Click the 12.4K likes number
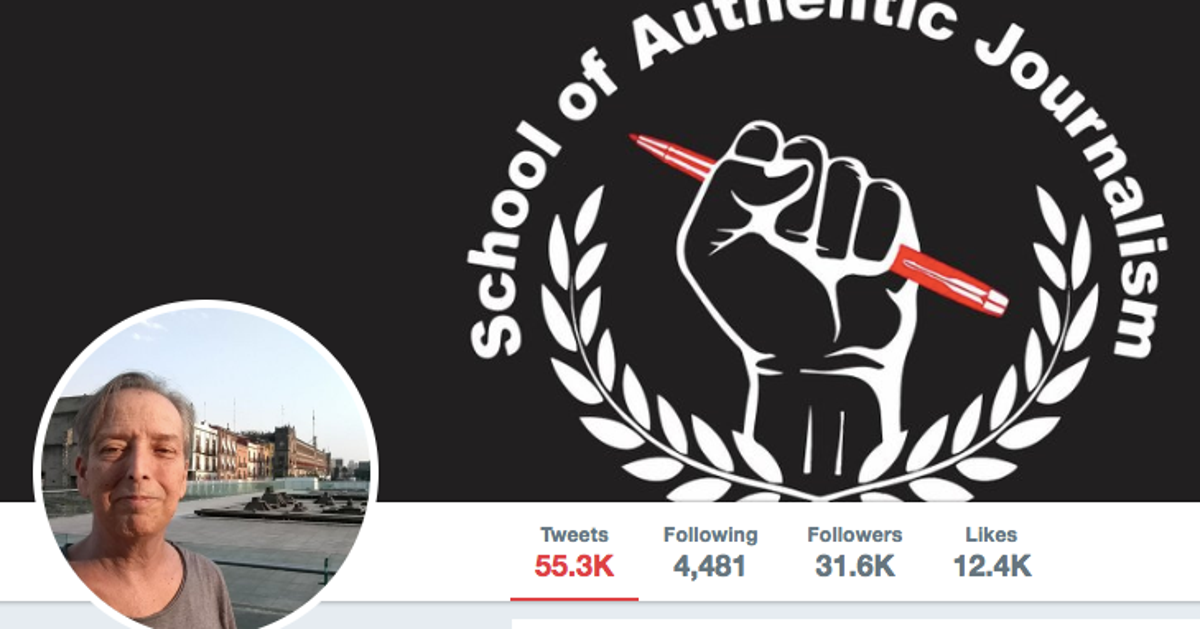1200x629 pixels. [992, 566]
